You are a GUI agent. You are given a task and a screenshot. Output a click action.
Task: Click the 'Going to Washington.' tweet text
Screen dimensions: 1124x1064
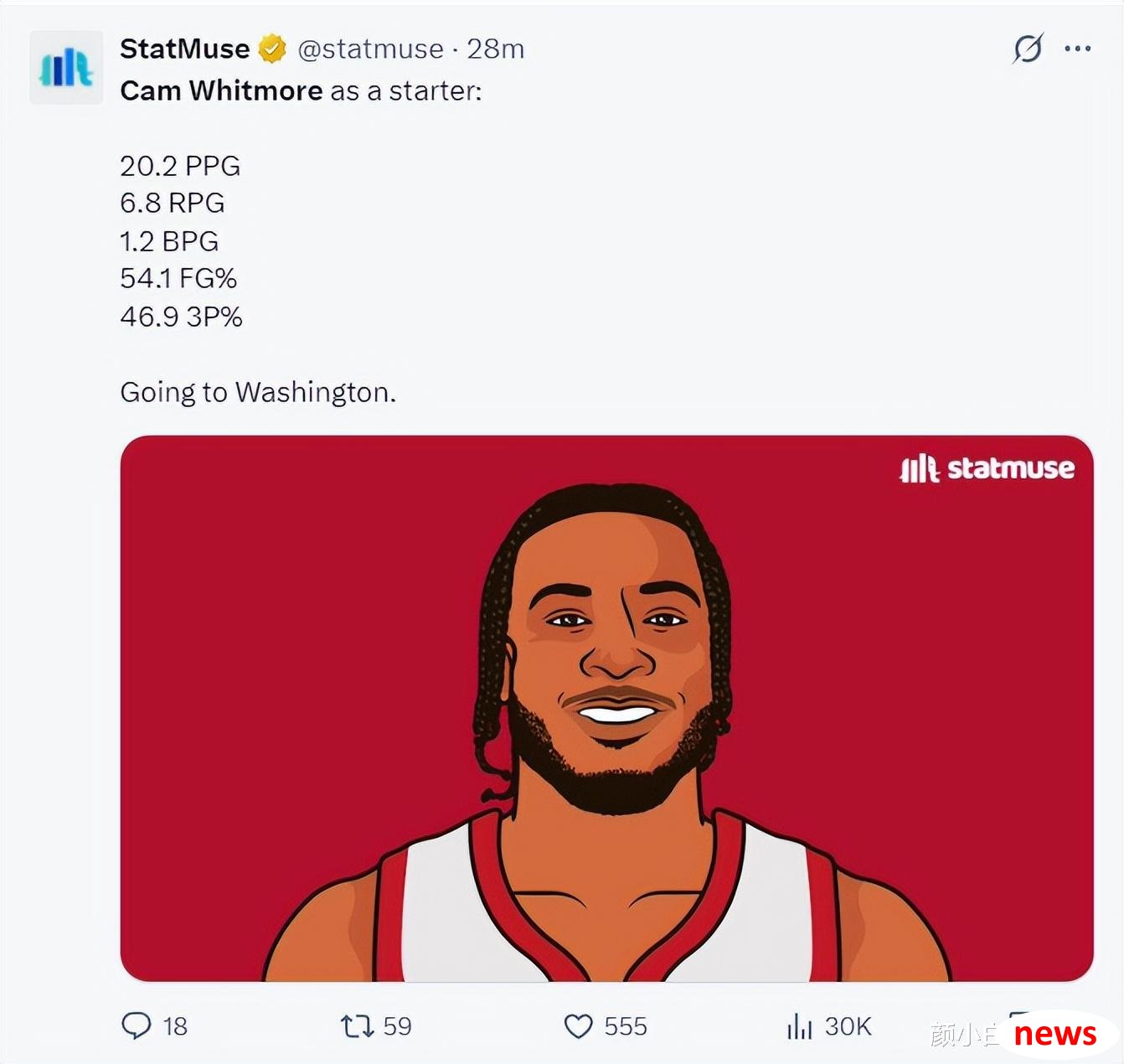coord(258,392)
